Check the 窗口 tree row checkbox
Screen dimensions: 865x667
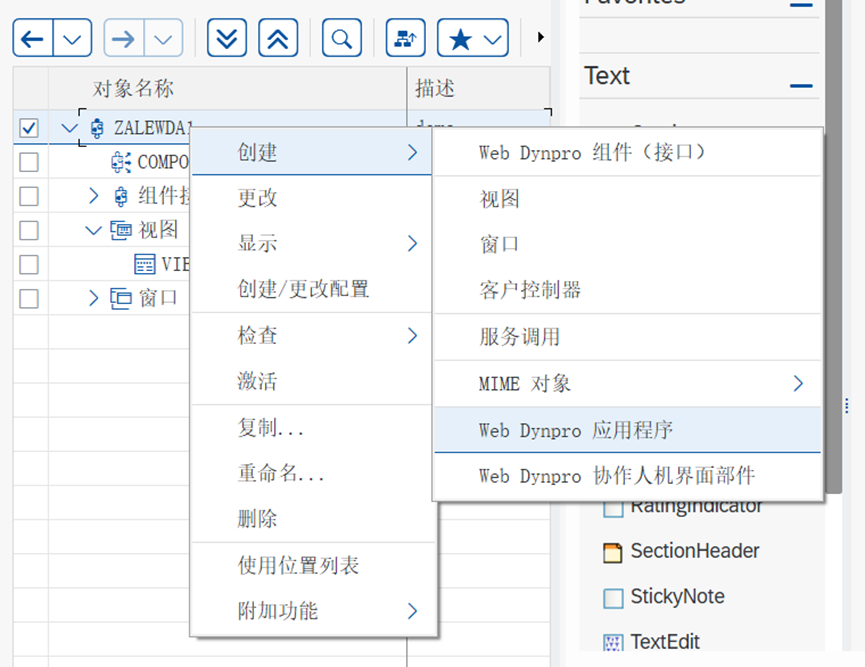coord(29,298)
